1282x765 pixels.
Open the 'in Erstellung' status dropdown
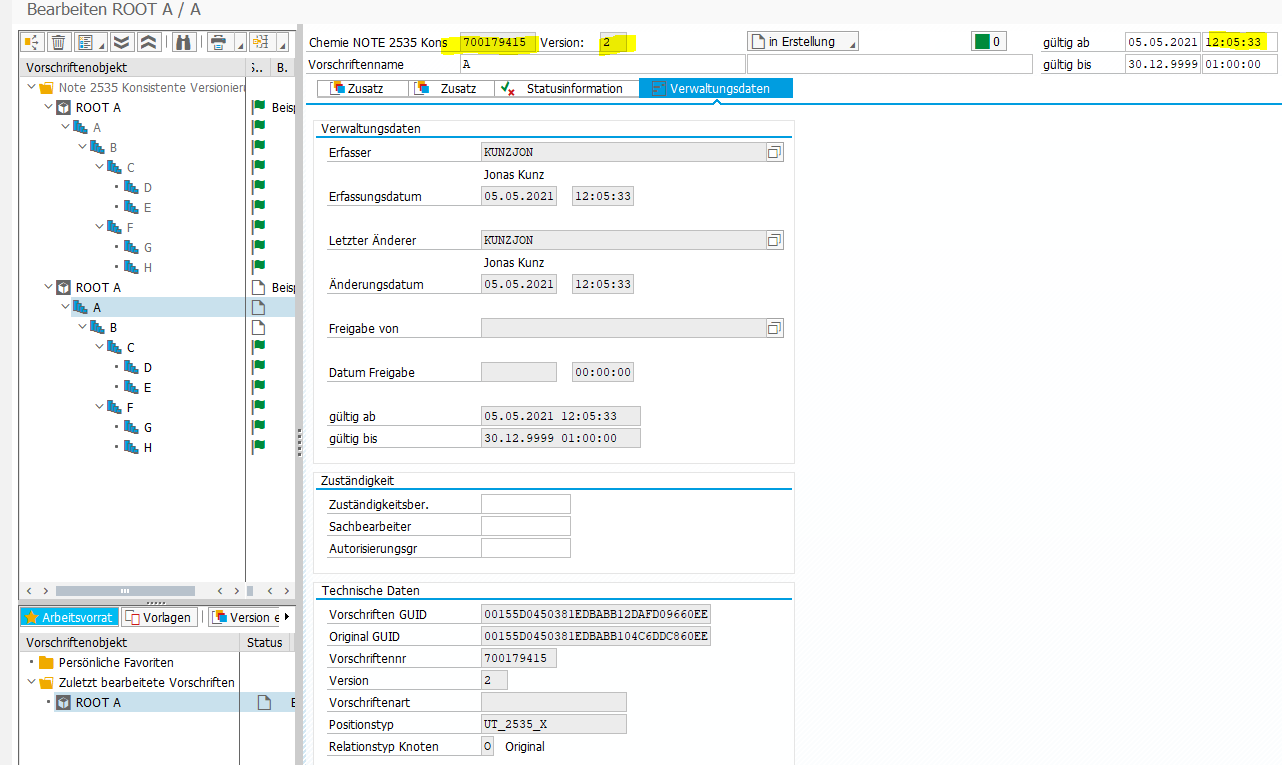click(802, 42)
